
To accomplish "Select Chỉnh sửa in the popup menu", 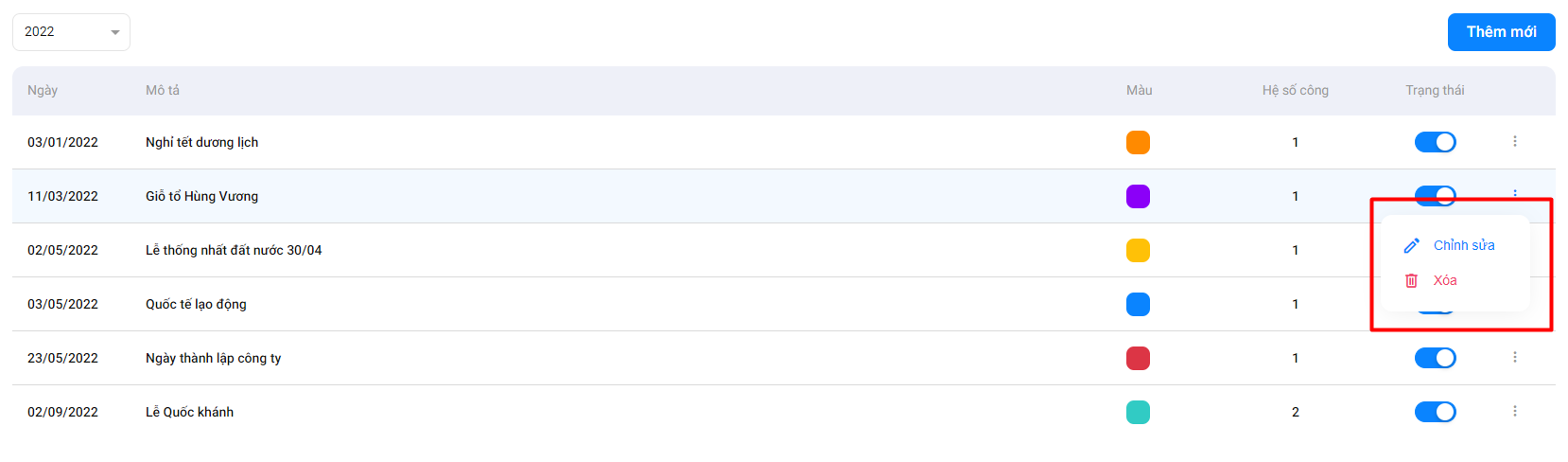I will tap(1463, 245).
